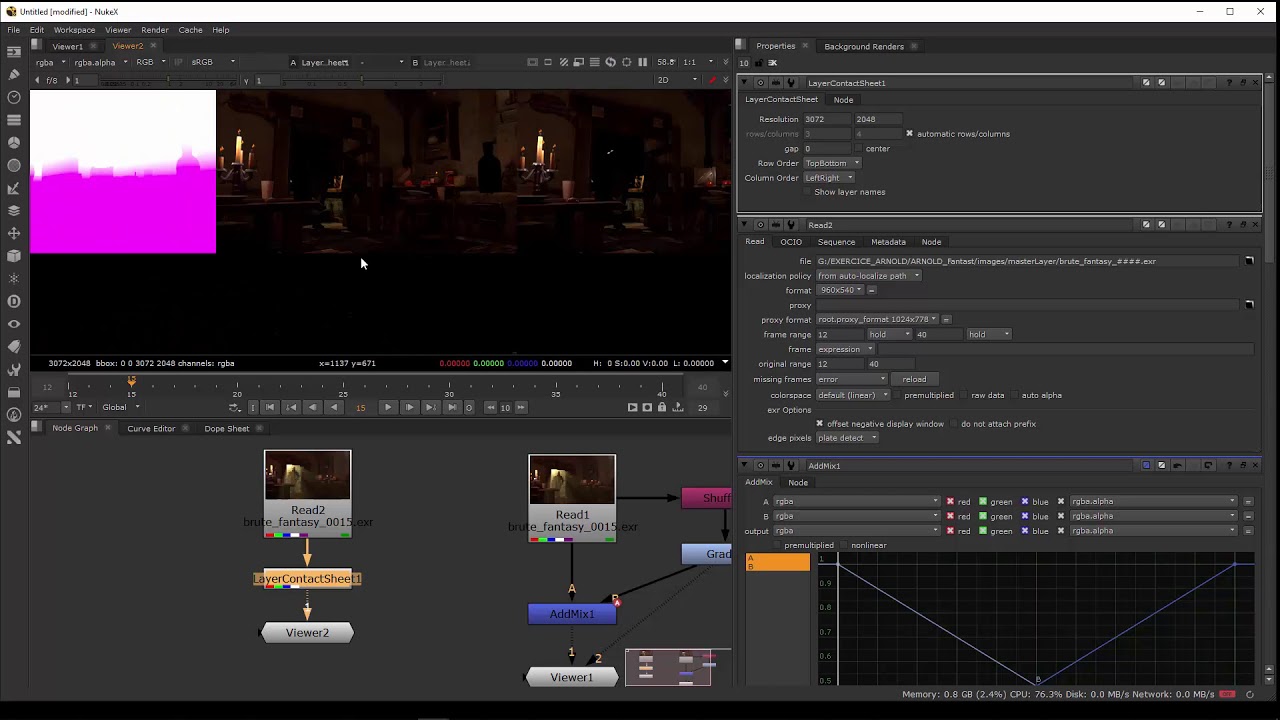
Task: Open the Image tools icon atop left toolbar
Action: point(14,51)
